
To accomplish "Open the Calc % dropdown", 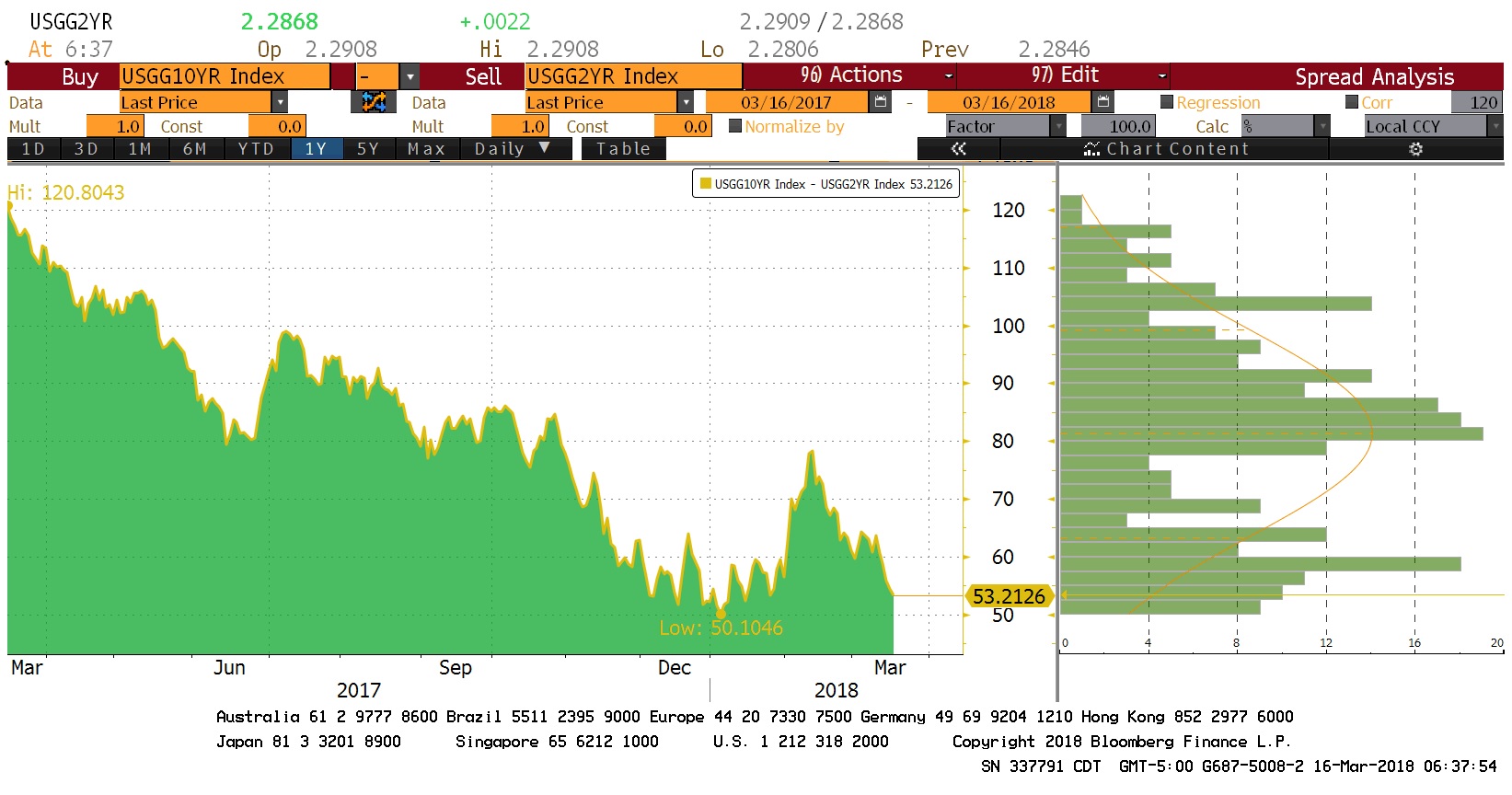I will (x=1322, y=126).
